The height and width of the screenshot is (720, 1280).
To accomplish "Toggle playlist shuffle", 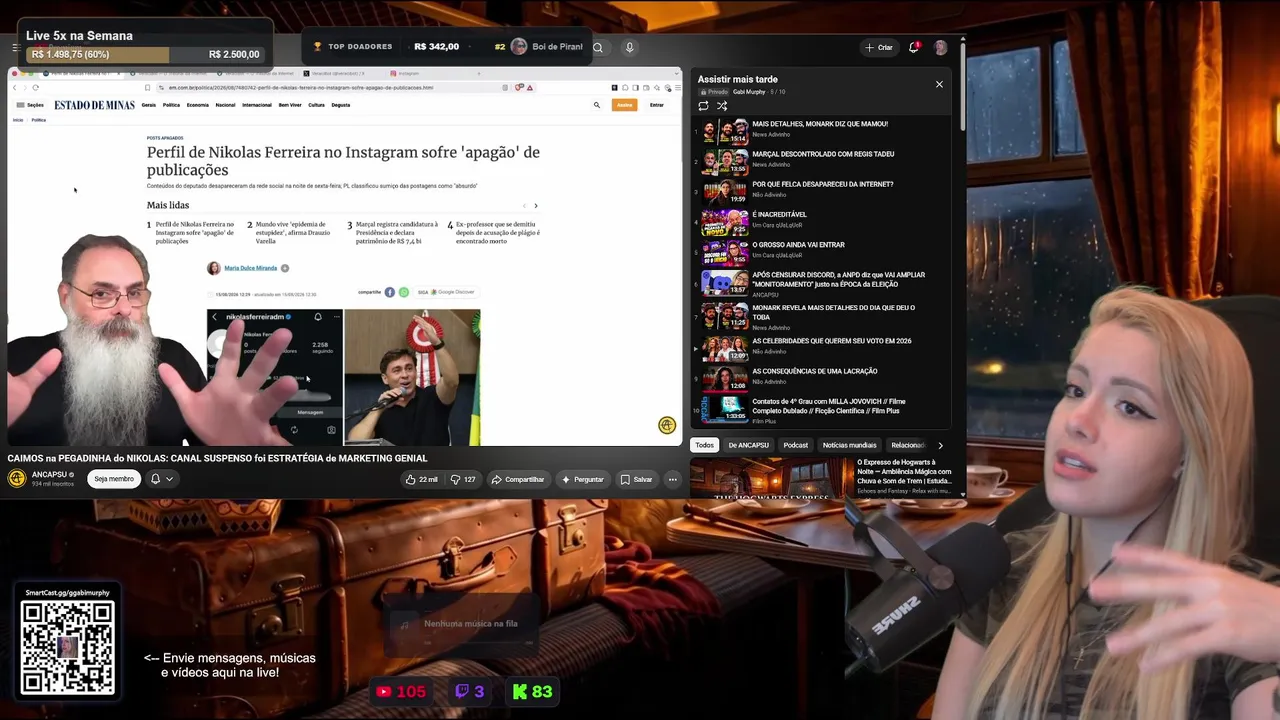I will coord(722,105).
